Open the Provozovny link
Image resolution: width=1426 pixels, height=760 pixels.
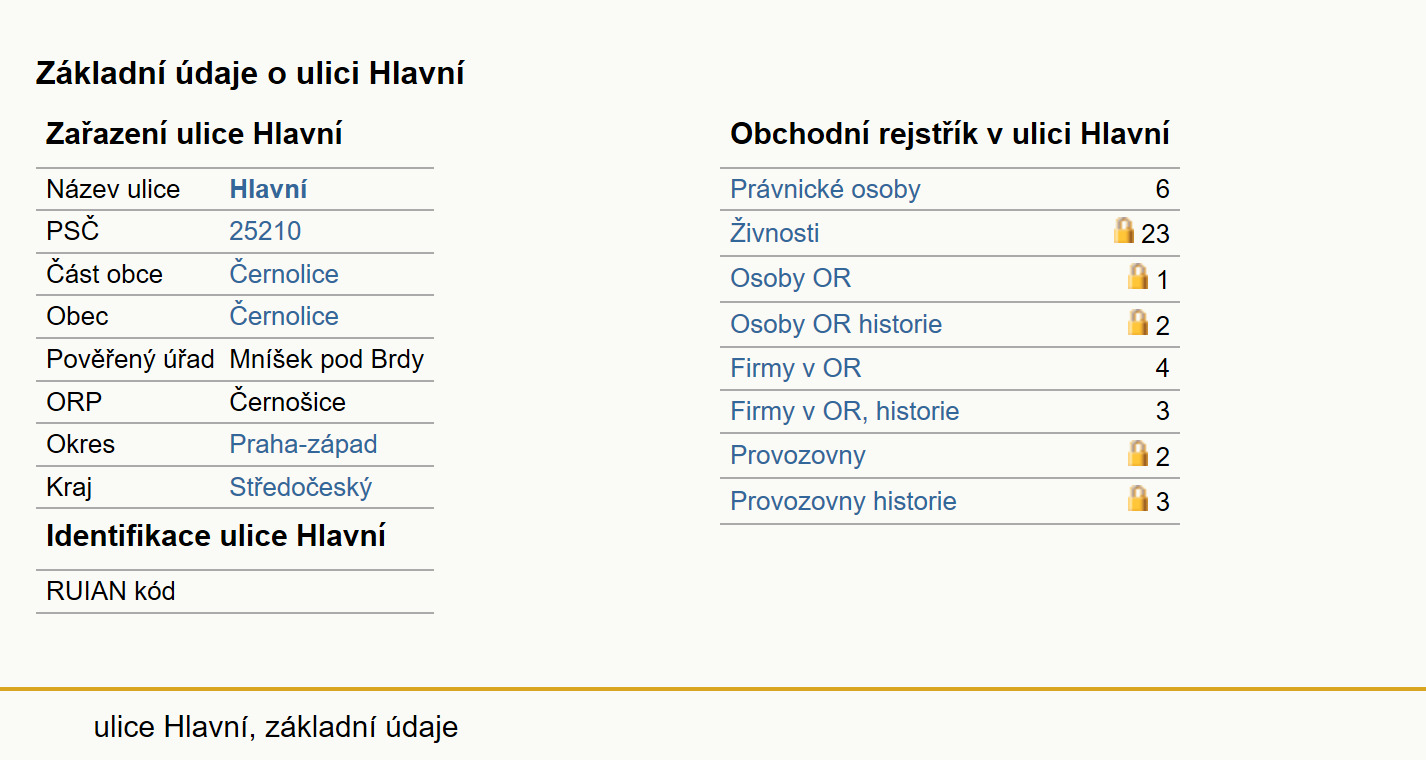[x=798, y=455]
